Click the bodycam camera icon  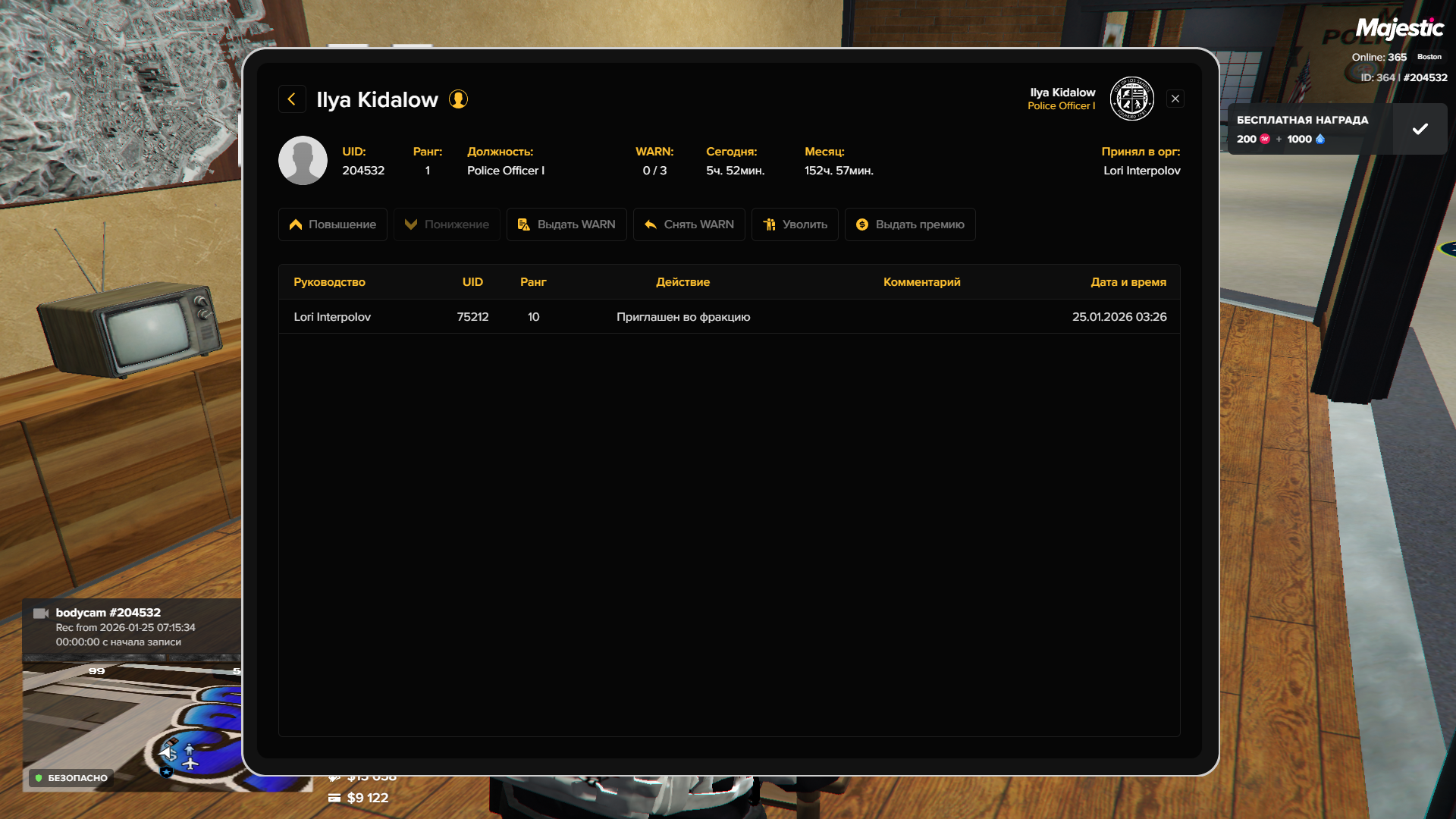(x=41, y=613)
